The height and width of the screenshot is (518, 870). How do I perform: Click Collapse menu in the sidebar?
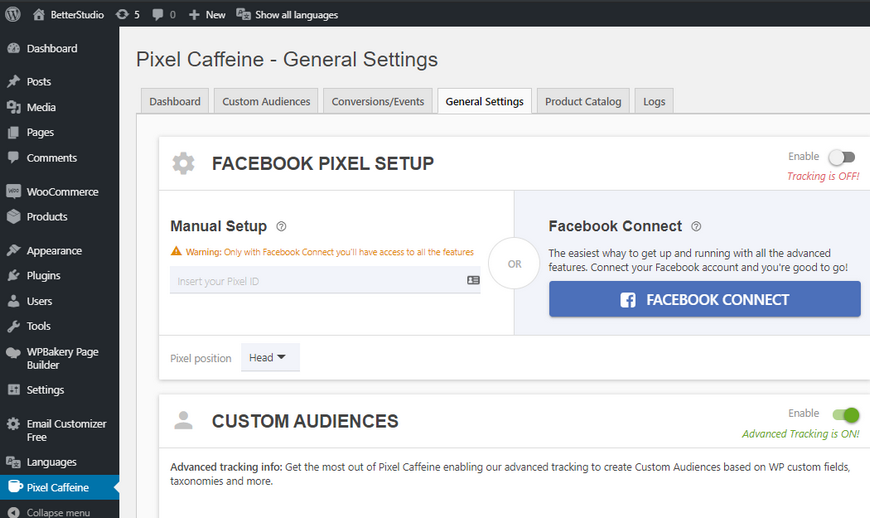pos(57,512)
